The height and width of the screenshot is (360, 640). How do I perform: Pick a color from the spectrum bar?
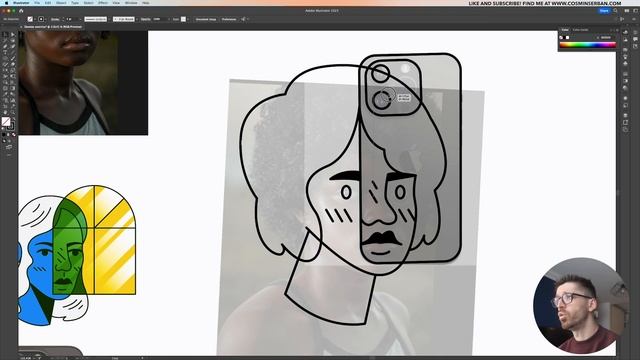pos(587,45)
